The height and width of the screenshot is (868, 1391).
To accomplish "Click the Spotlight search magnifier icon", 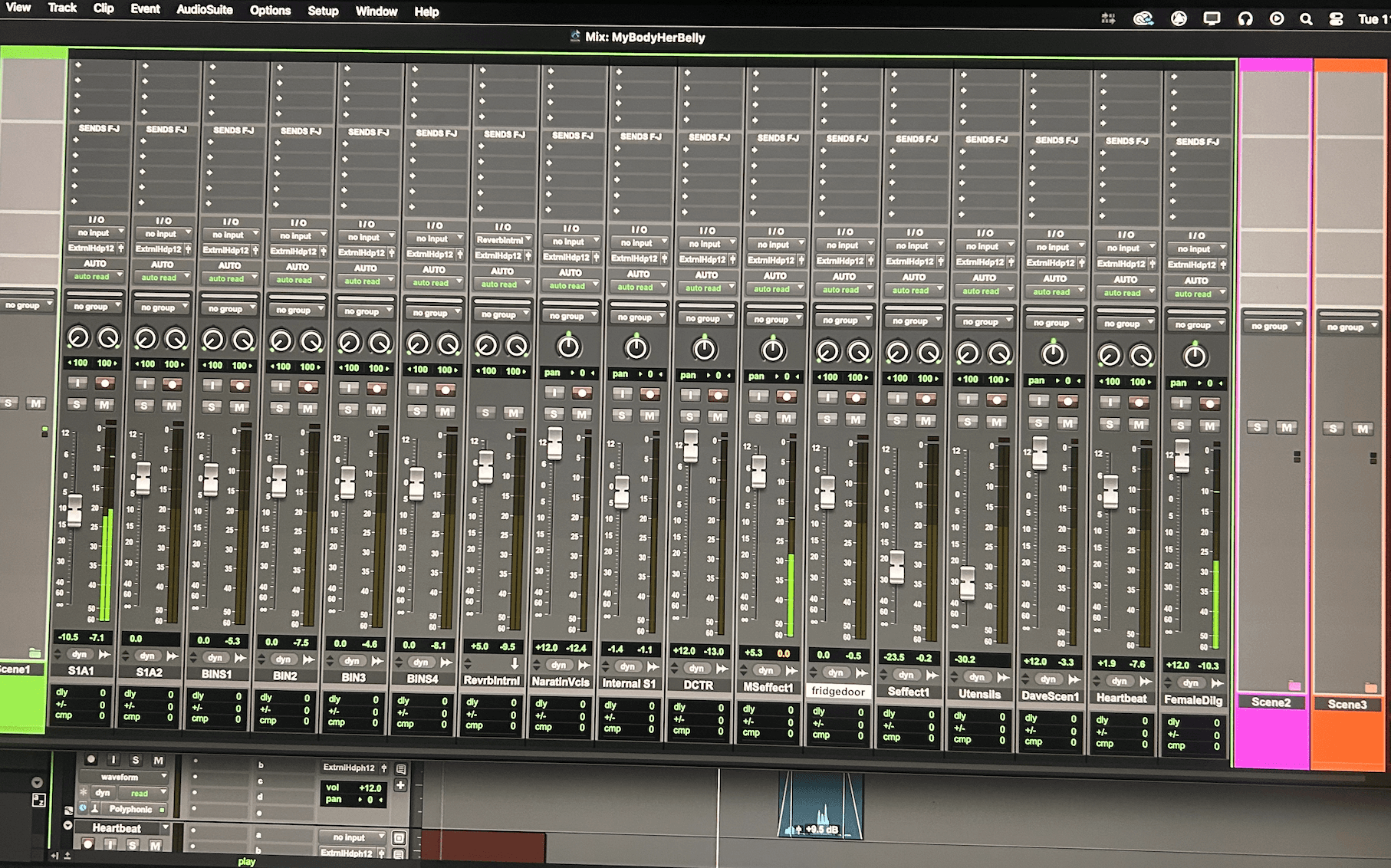I will tap(1306, 19).
